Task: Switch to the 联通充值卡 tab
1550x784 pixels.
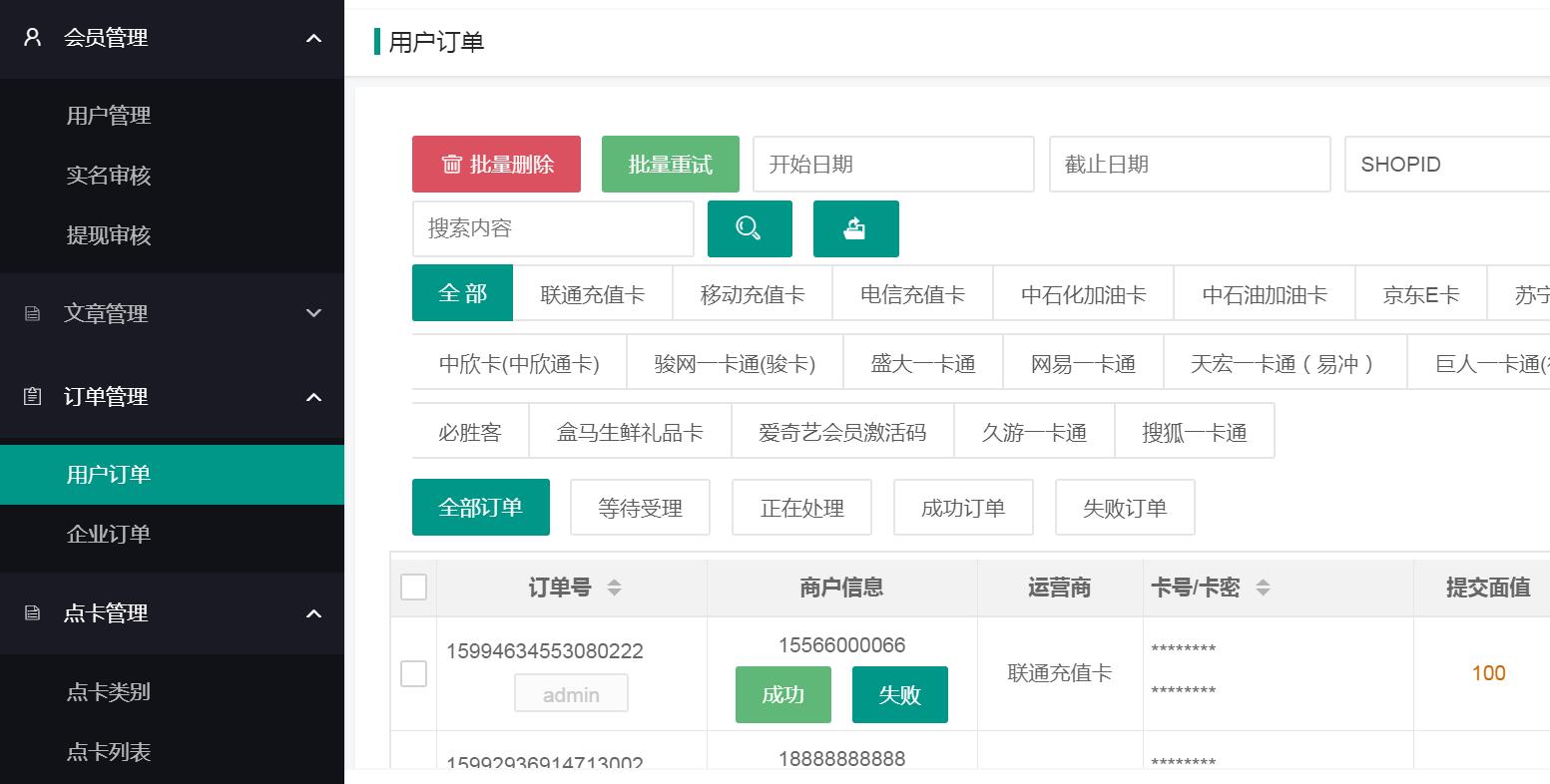Action: pyautogui.click(x=592, y=294)
